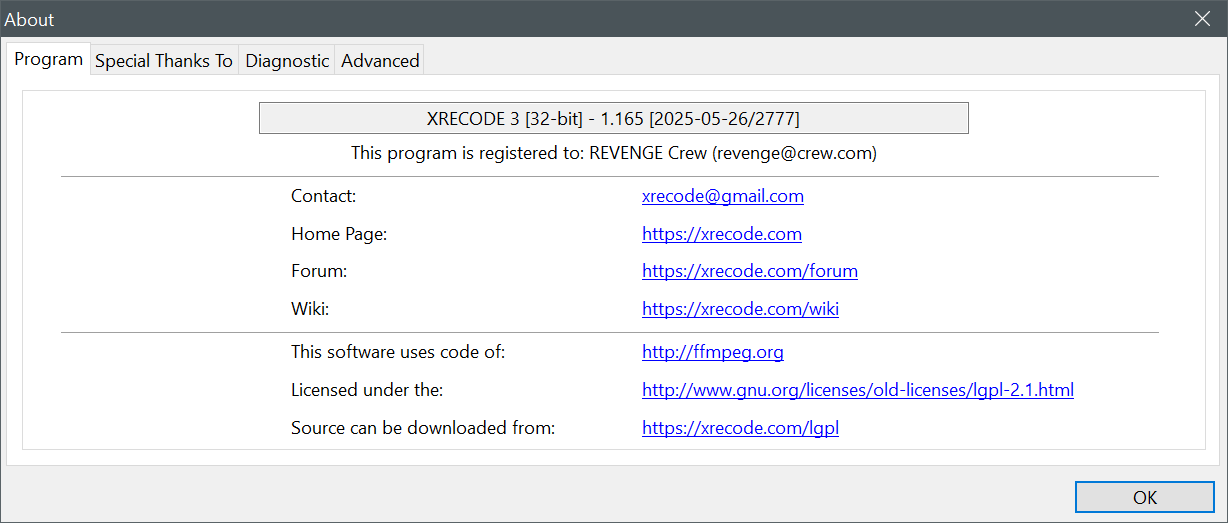This screenshot has height=523, width=1228.
Task: Select the Advanced tab
Action: [380, 61]
